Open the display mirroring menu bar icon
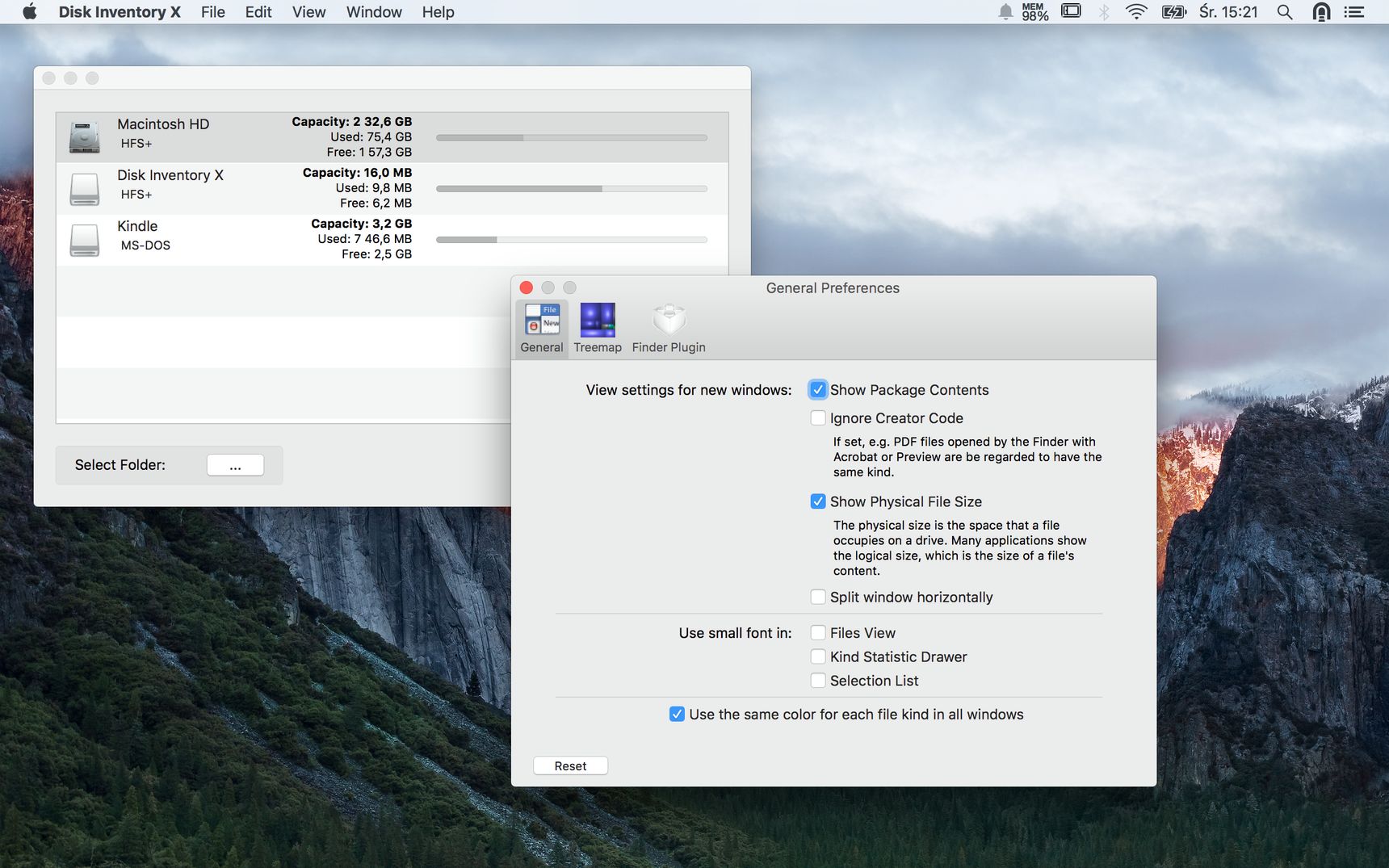Image resolution: width=1389 pixels, height=868 pixels. [1071, 11]
